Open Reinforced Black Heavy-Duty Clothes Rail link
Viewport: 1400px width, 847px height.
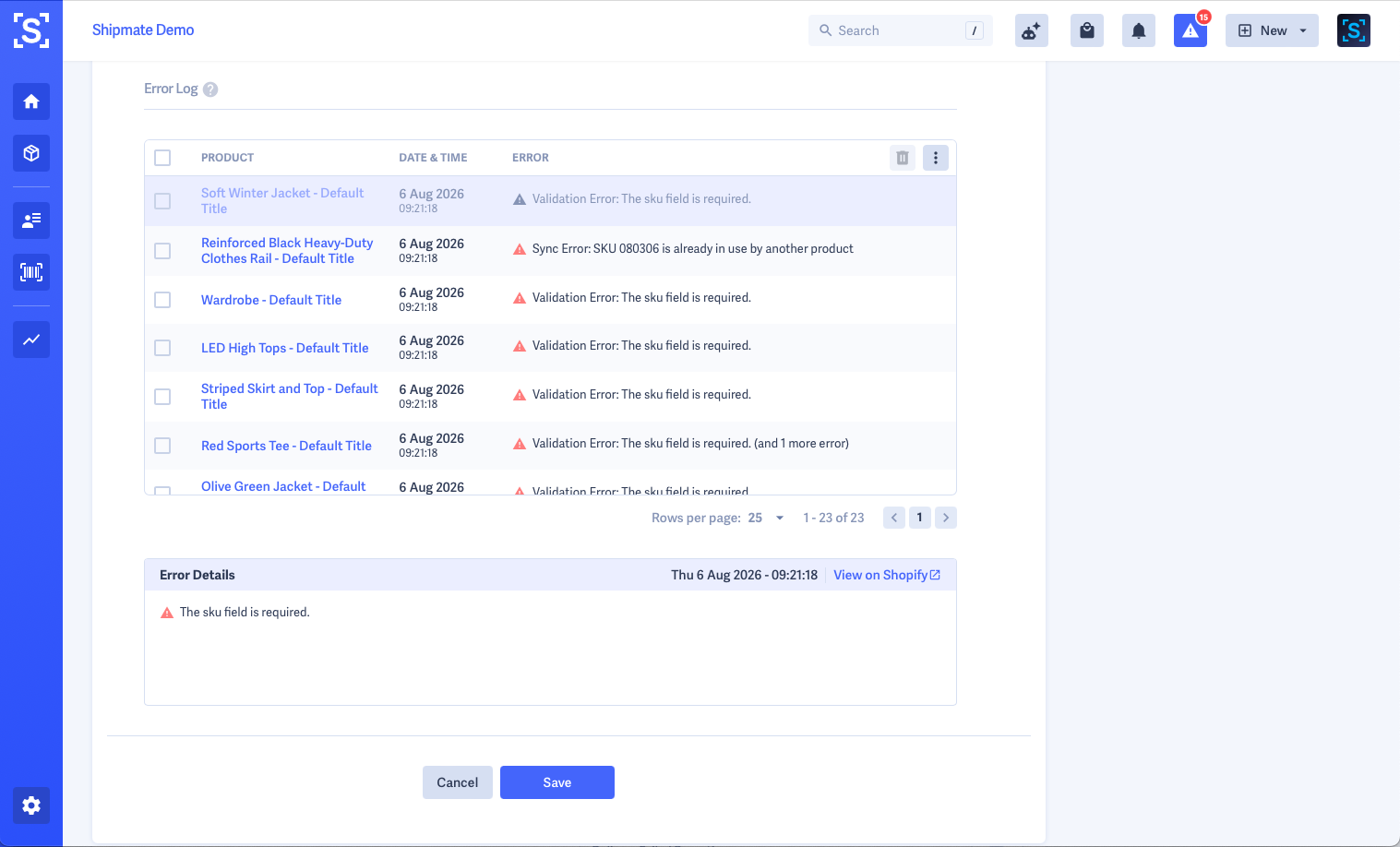pyautogui.click(x=287, y=251)
